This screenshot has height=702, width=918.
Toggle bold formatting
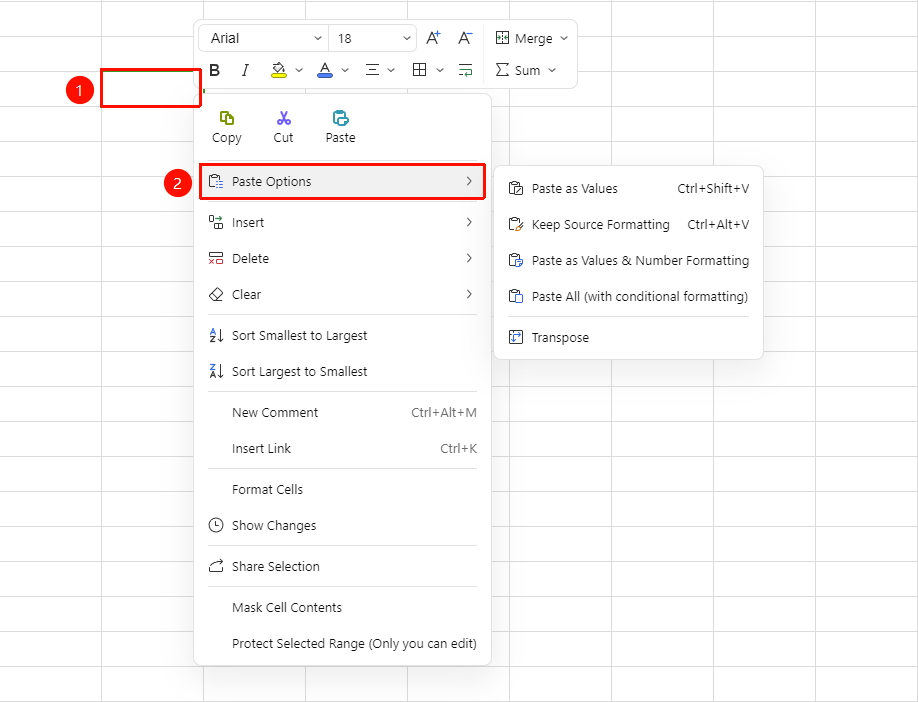pyautogui.click(x=215, y=70)
